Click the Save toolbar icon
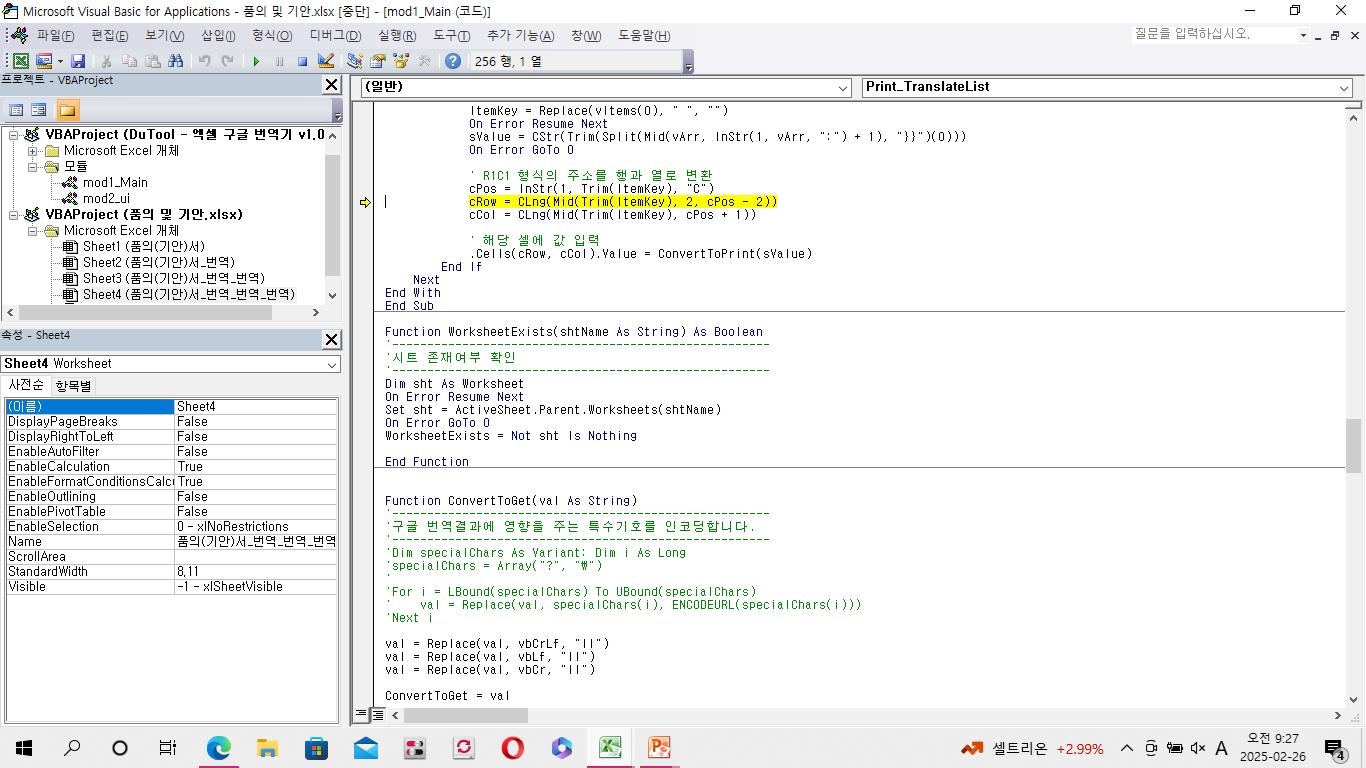Screen dimensions: 1366x768 click(78, 61)
